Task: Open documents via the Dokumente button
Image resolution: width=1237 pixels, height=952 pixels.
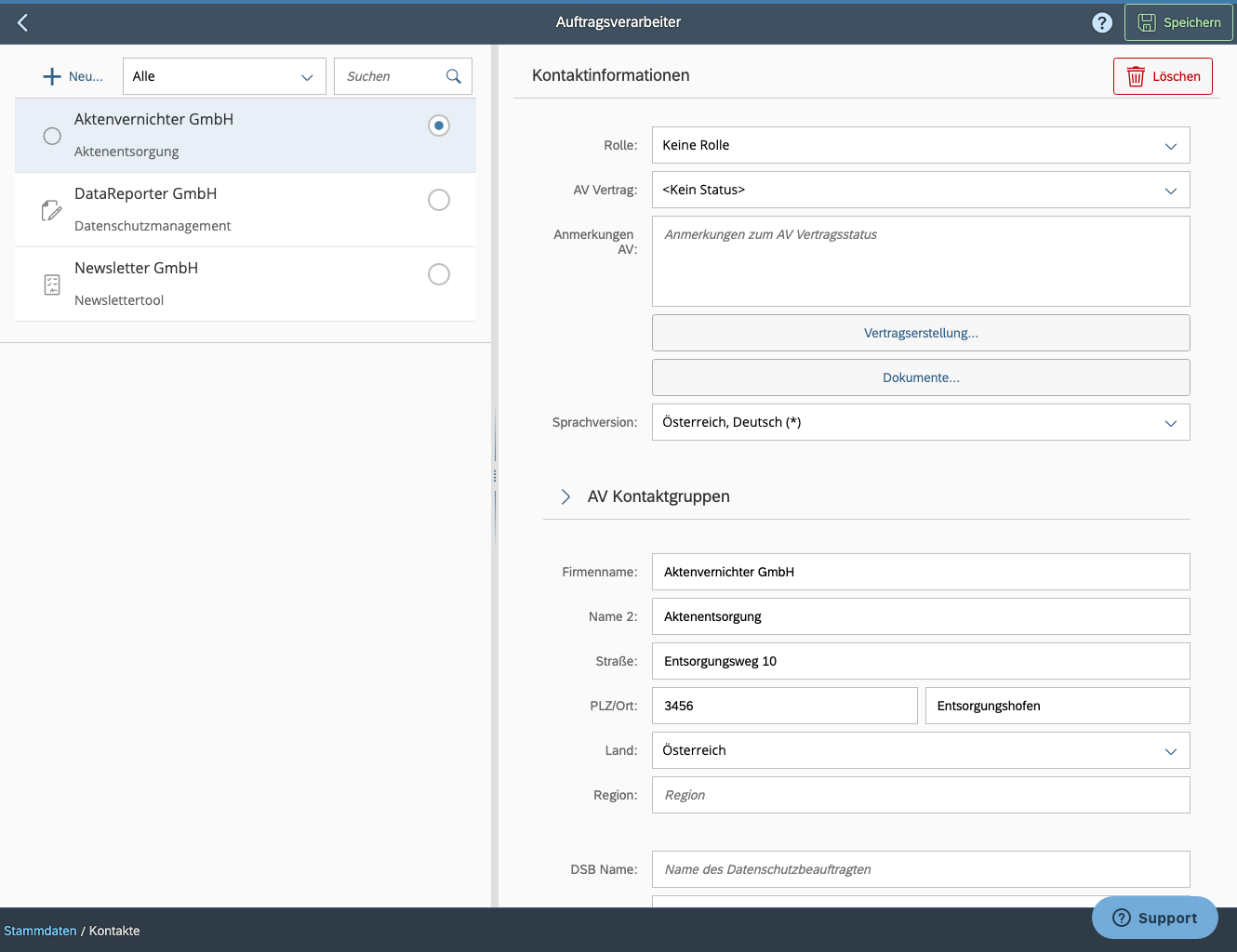Action: click(x=920, y=377)
